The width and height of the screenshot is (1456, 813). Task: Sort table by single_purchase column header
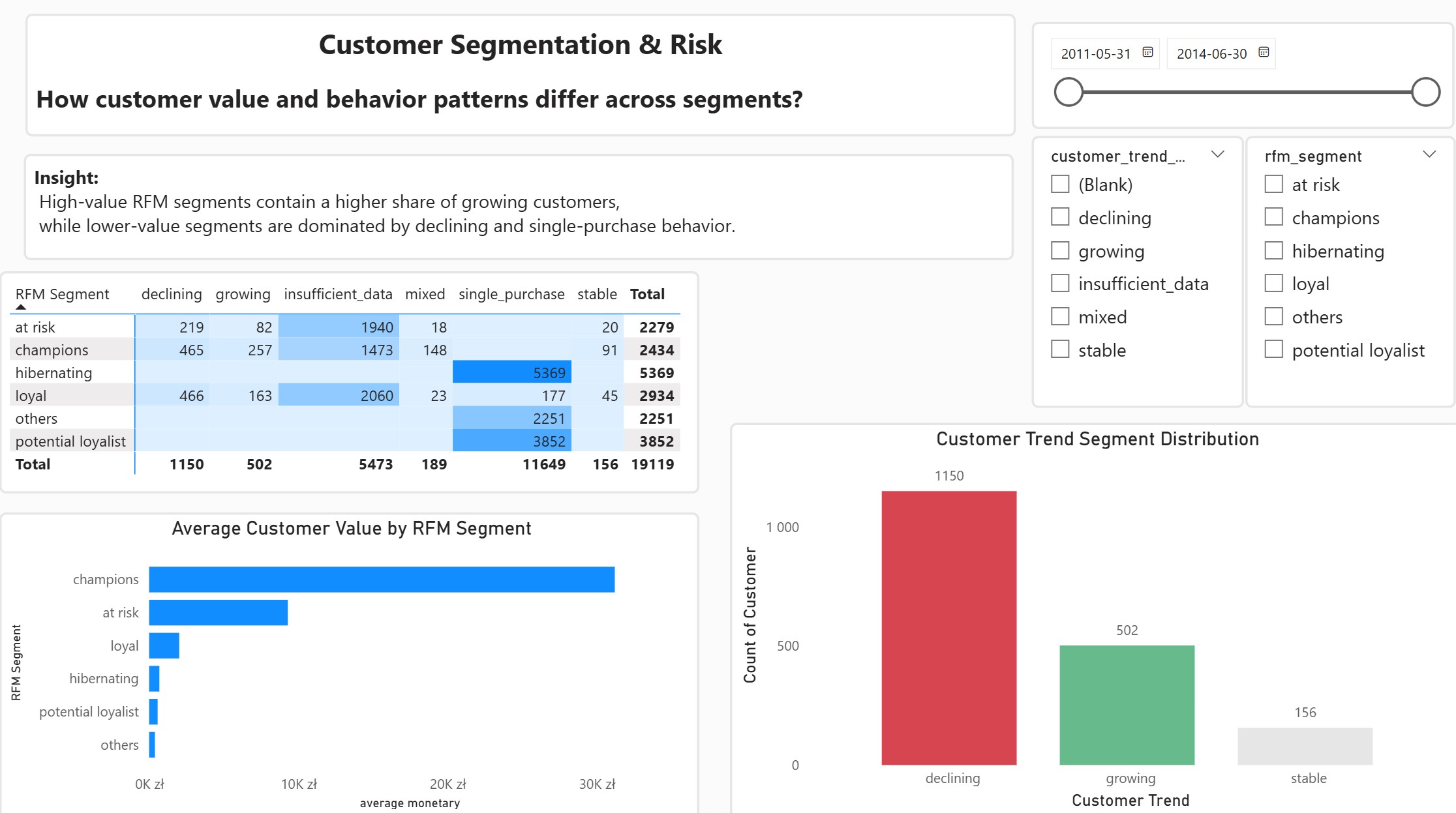pyautogui.click(x=511, y=294)
